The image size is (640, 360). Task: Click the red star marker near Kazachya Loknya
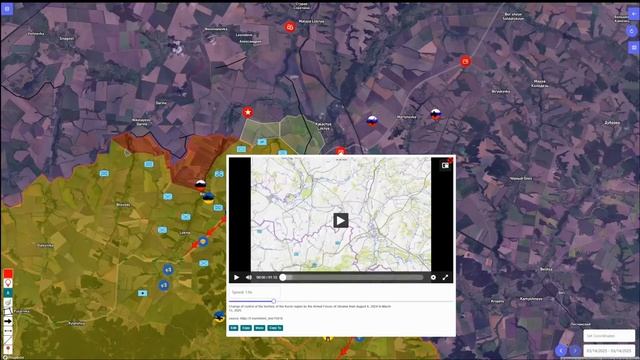click(x=248, y=112)
